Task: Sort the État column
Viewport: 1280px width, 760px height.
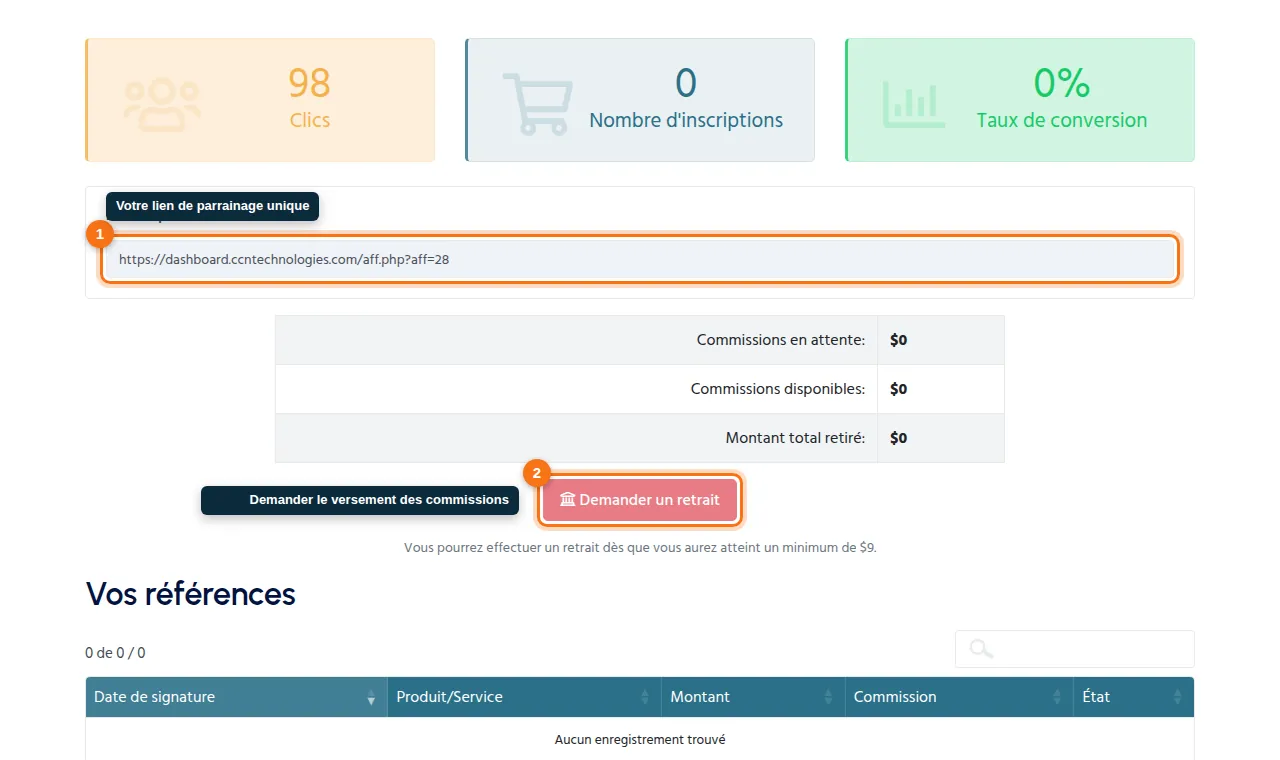Action: click(x=1134, y=697)
